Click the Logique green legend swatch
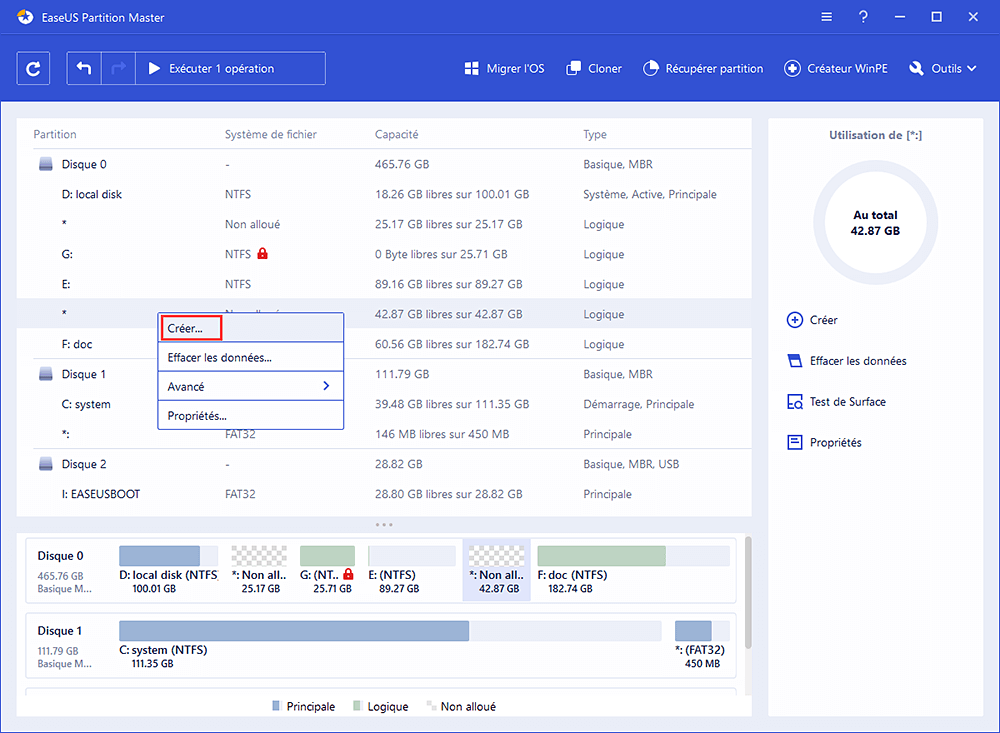The image size is (1000, 733). (x=357, y=706)
